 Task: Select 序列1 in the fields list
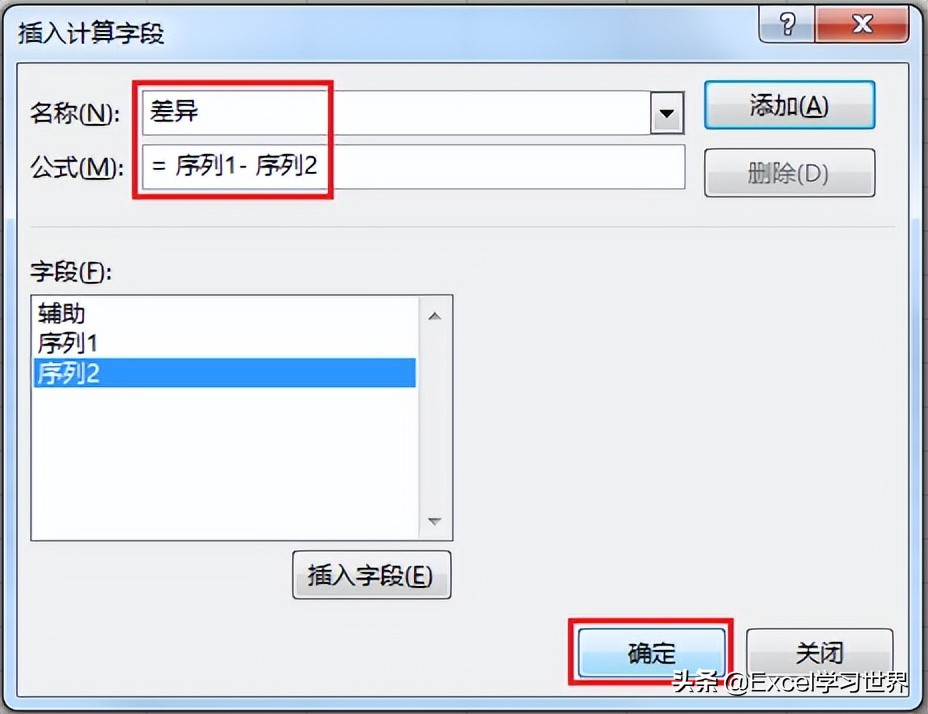(x=225, y=343)
